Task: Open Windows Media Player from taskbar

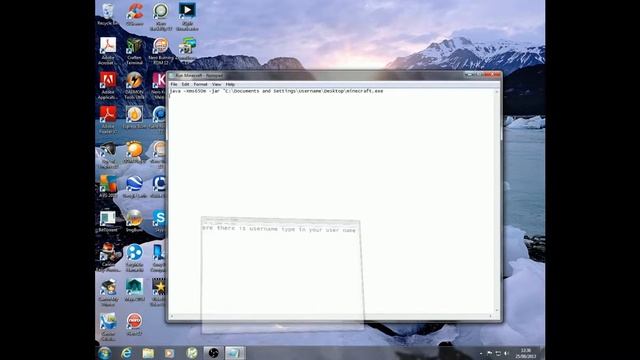Action: pyautogui.click(x=169, y=353)
